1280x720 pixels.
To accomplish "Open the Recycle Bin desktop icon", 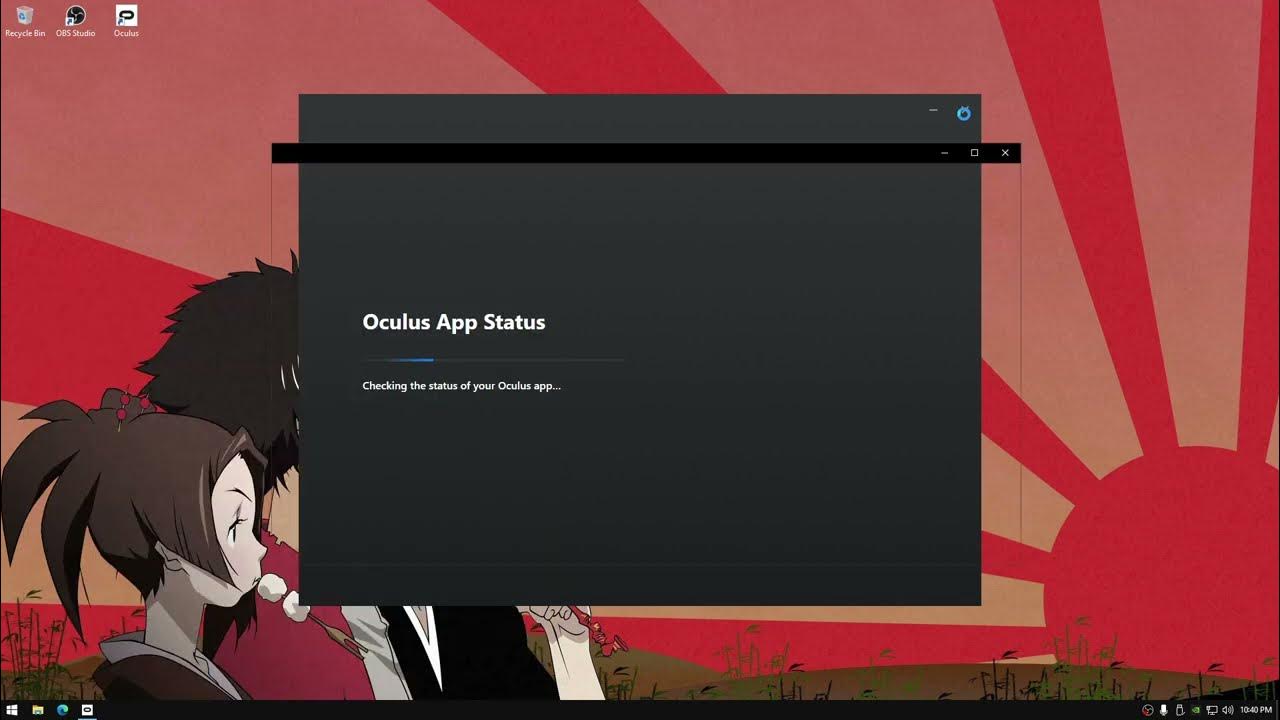I will 25,21.
